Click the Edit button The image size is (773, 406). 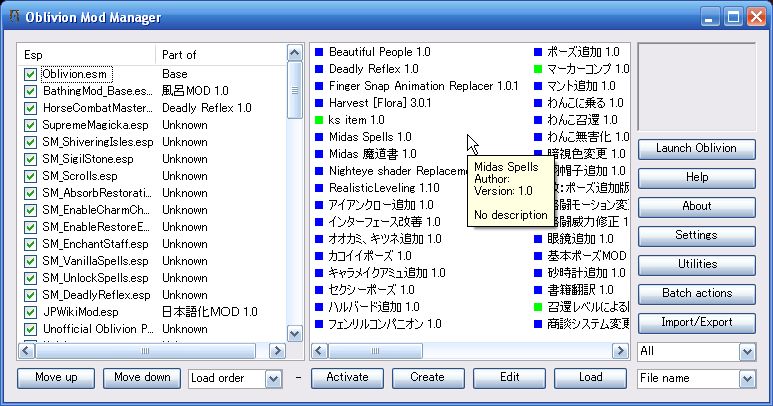[x=509, y=378]
